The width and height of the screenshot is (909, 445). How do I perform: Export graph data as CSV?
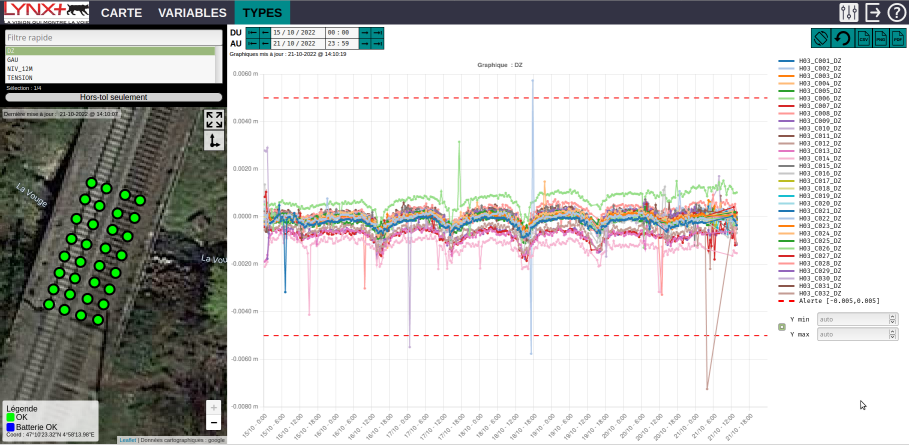863,39
